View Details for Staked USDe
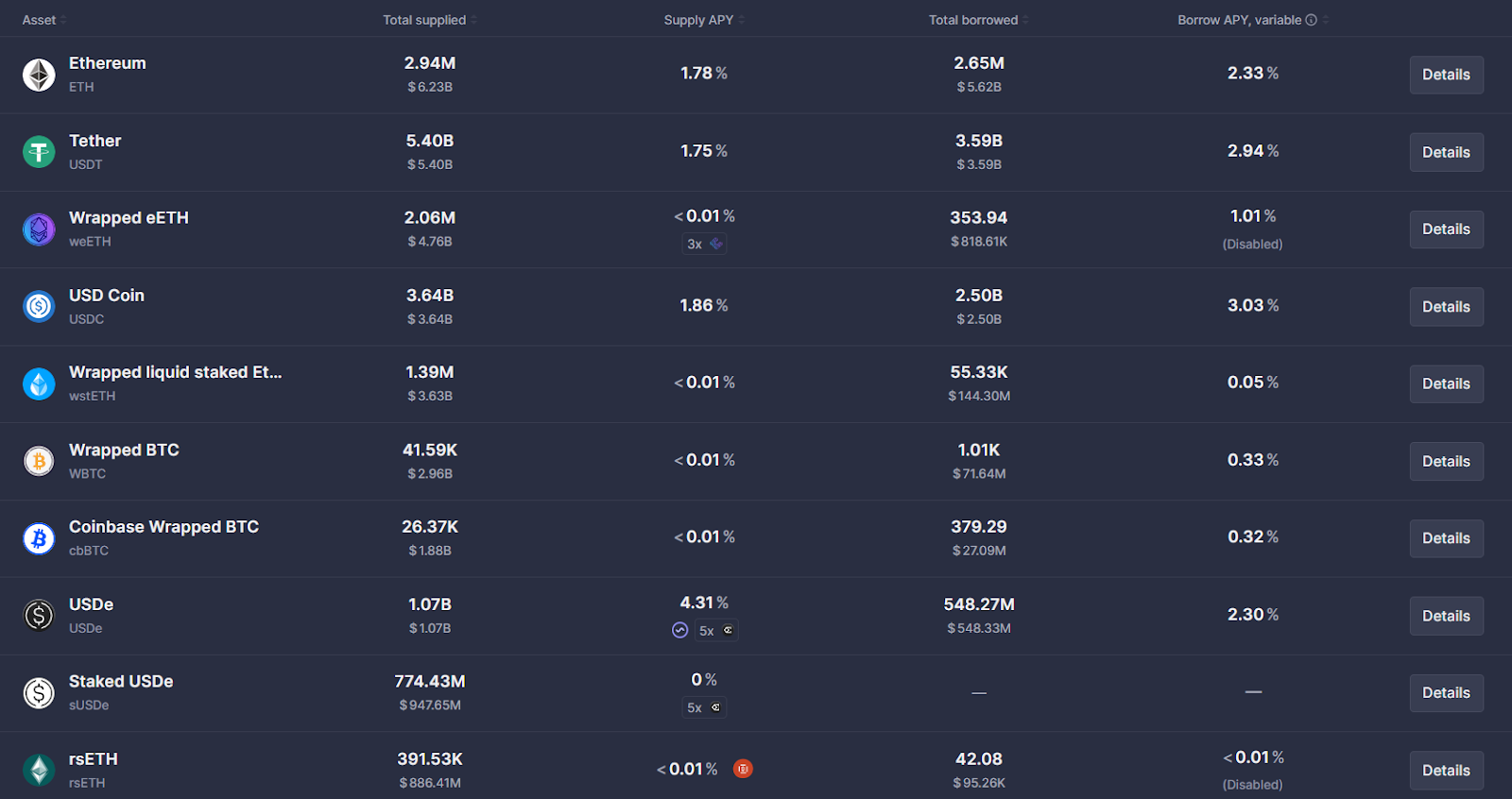Viewport: 1512px width, 799px height. click(x=1446, y=693)
